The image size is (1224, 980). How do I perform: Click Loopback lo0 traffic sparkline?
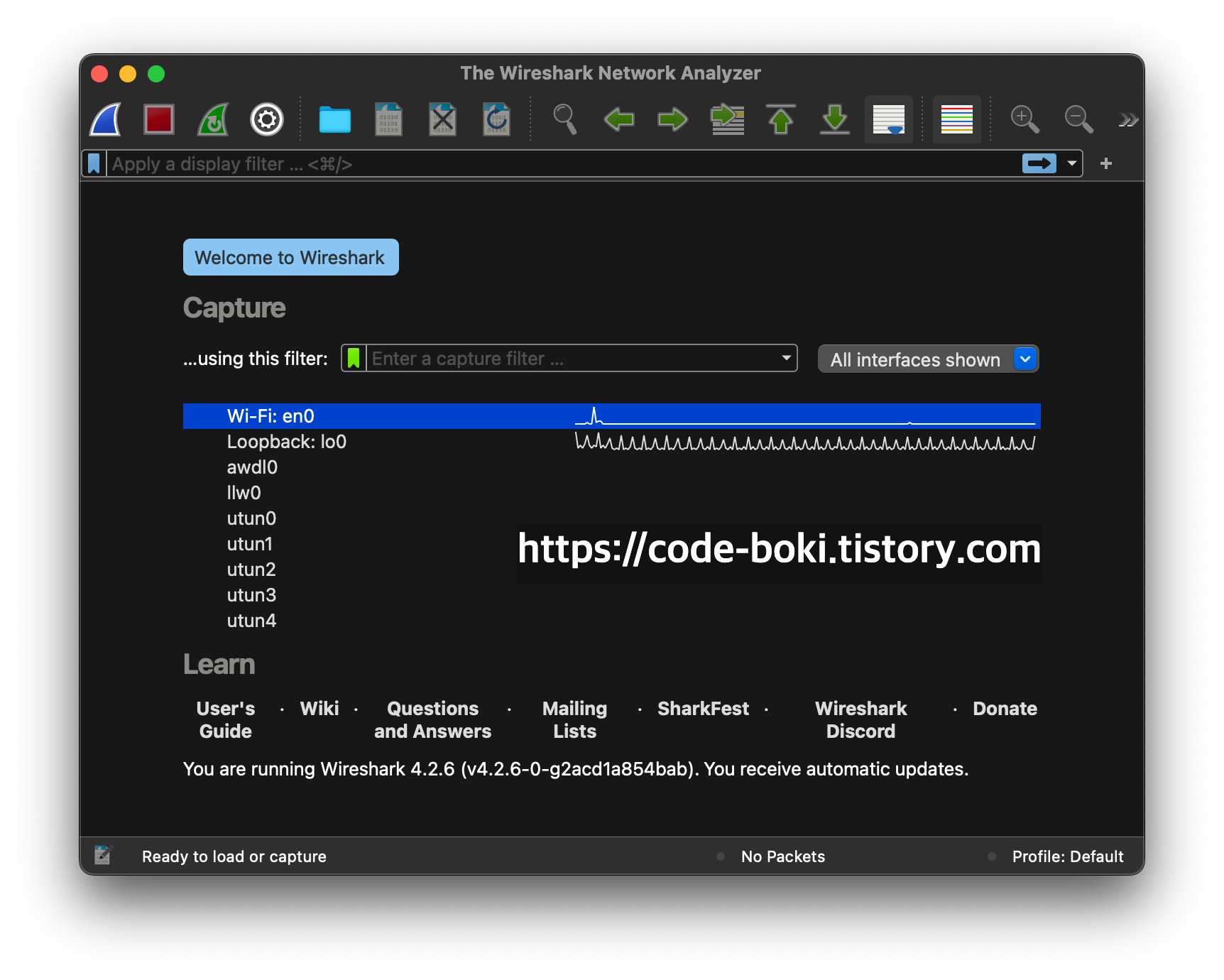pos(805,442)
